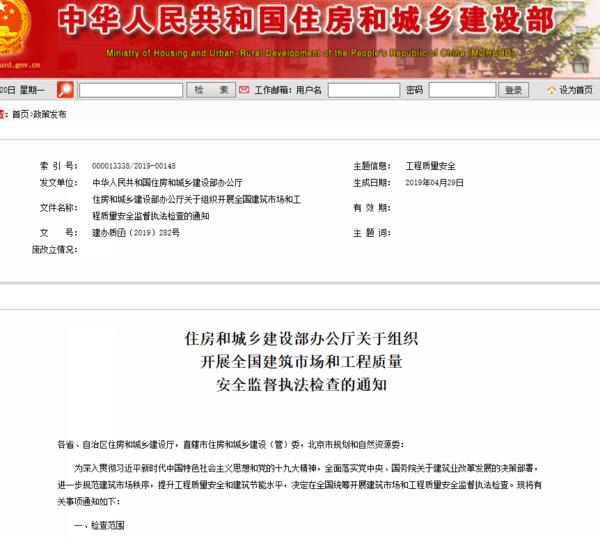Screen dimensions: 600x537
Task: Click the 中华人民共和国住房和城乡建设部 site title banner
Action: (300, 22)
